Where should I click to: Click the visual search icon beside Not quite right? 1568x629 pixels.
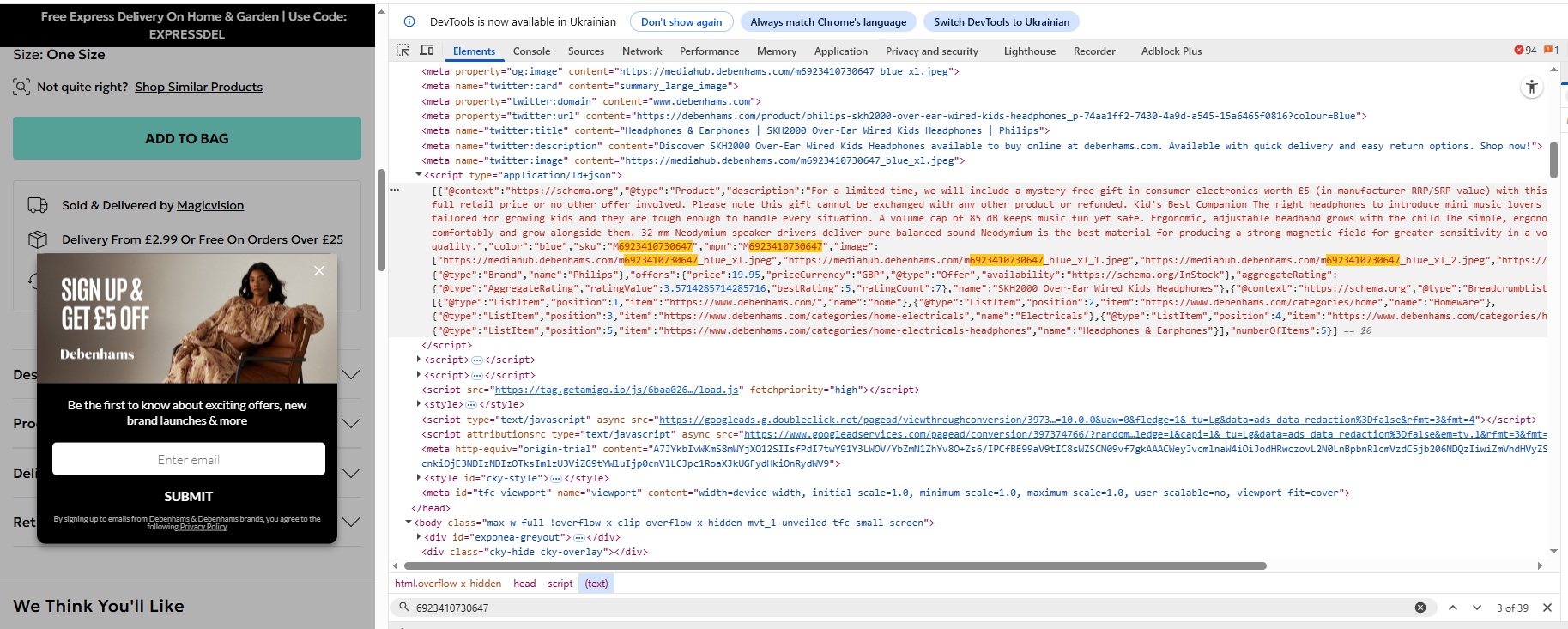pyautogui.click(x=21, y=87)
